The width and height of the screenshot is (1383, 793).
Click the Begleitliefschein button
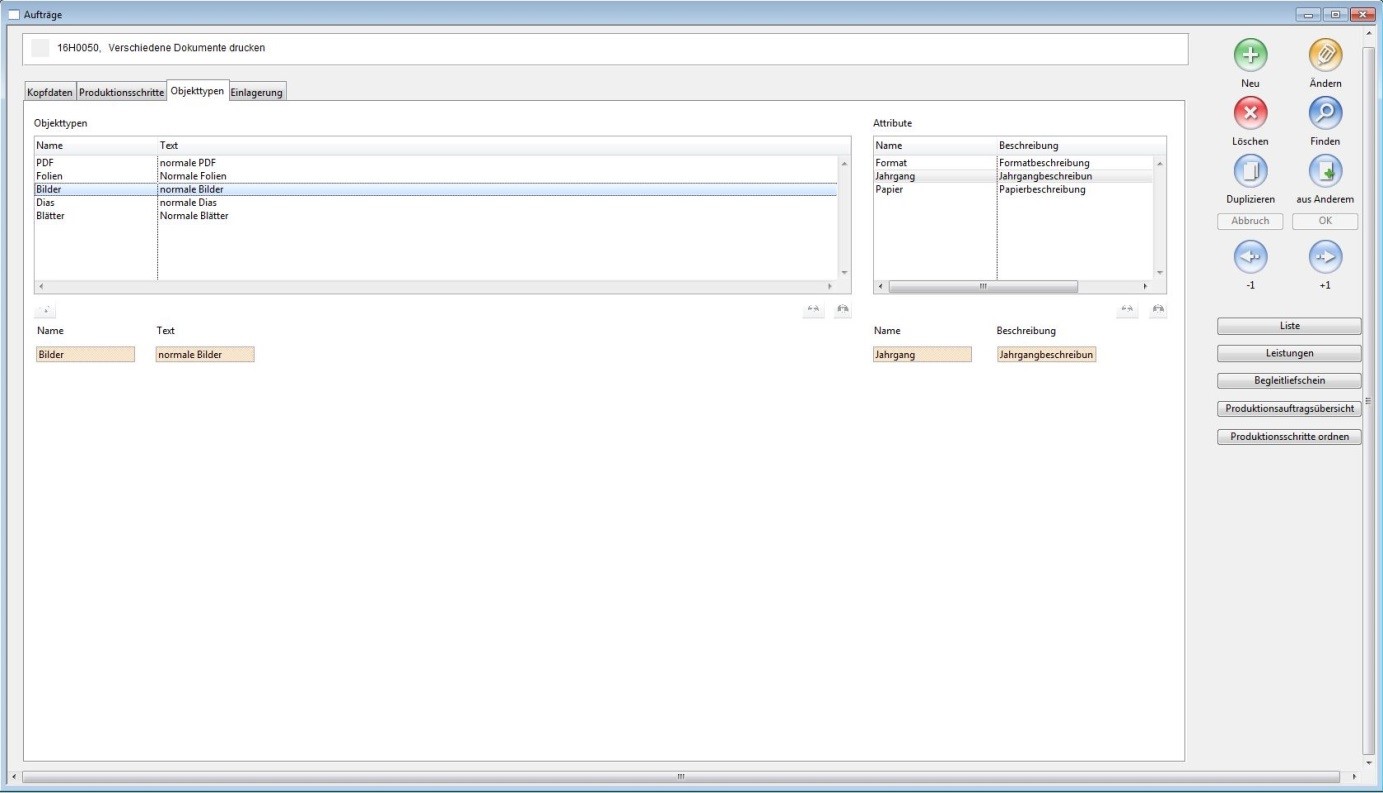pos(1289,381)
